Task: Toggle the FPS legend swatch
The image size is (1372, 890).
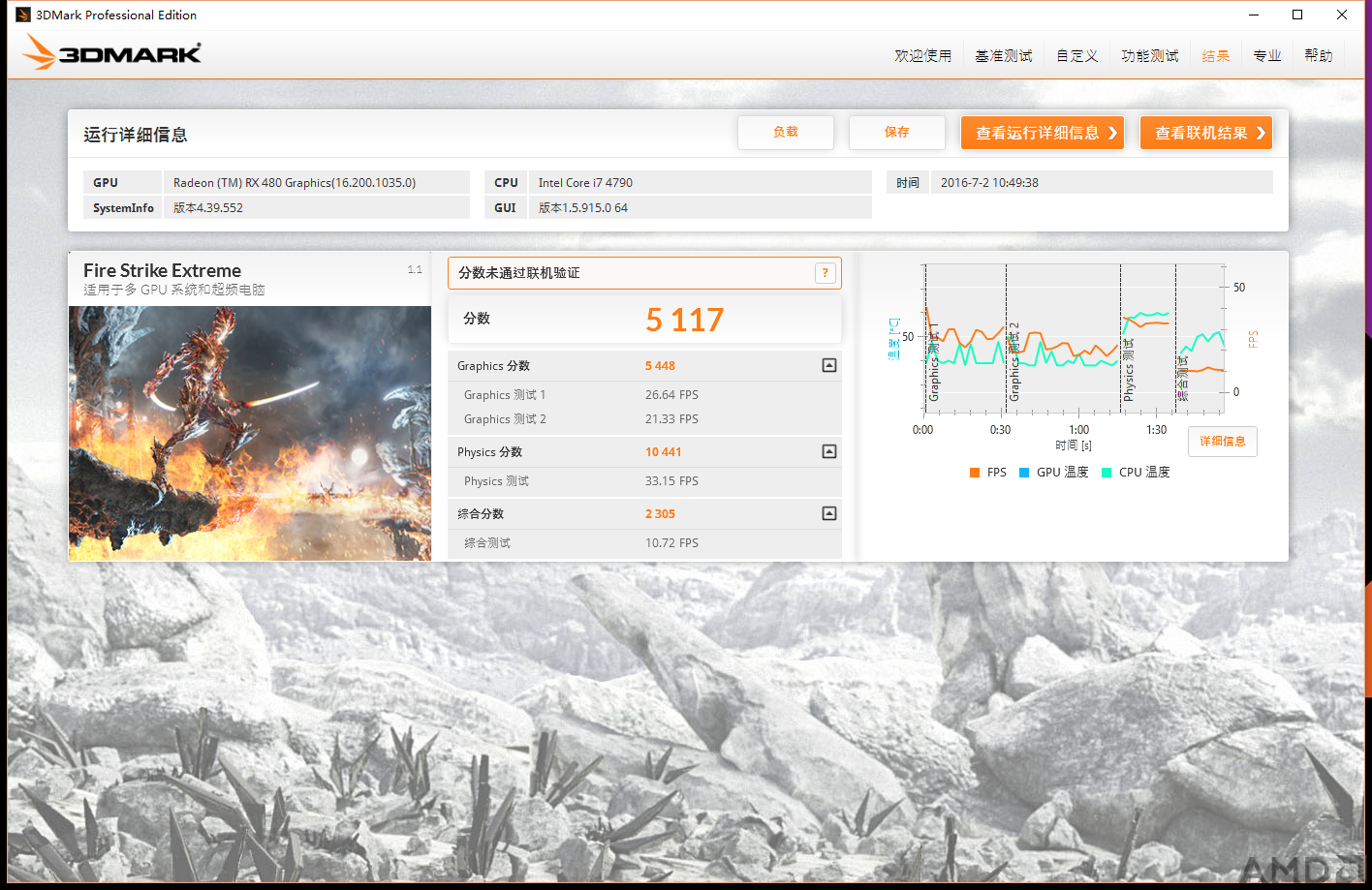Action: tap(975, 473)
